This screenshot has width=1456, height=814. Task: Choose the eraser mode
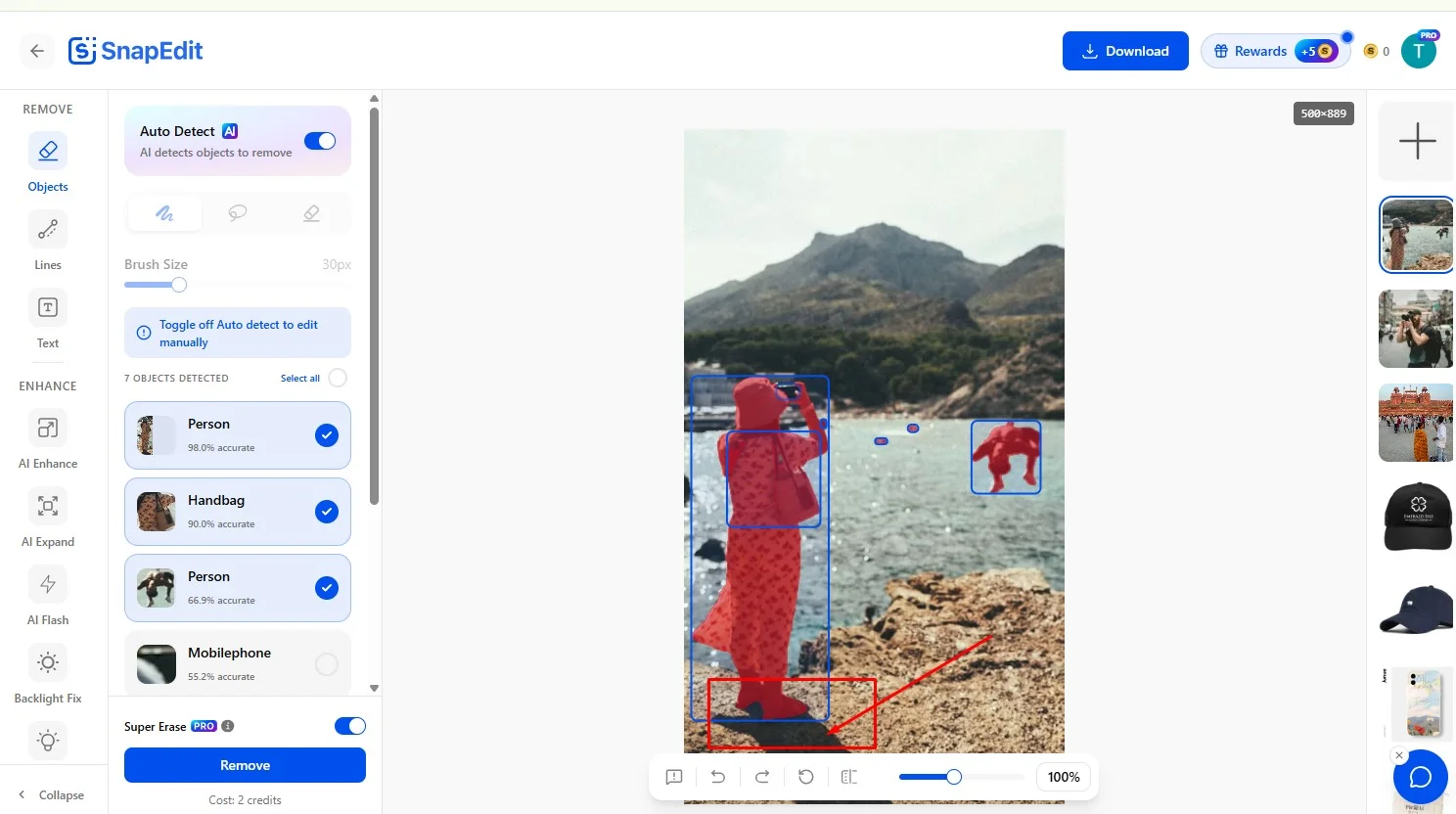tap(311, 213)
